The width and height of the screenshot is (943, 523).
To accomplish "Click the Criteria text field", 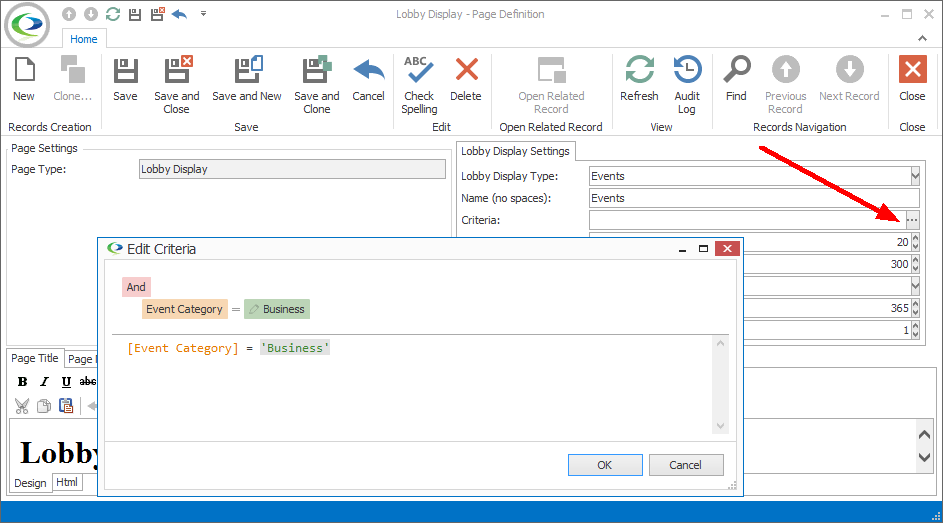I will pyautogui.click(x=746, y=220).
